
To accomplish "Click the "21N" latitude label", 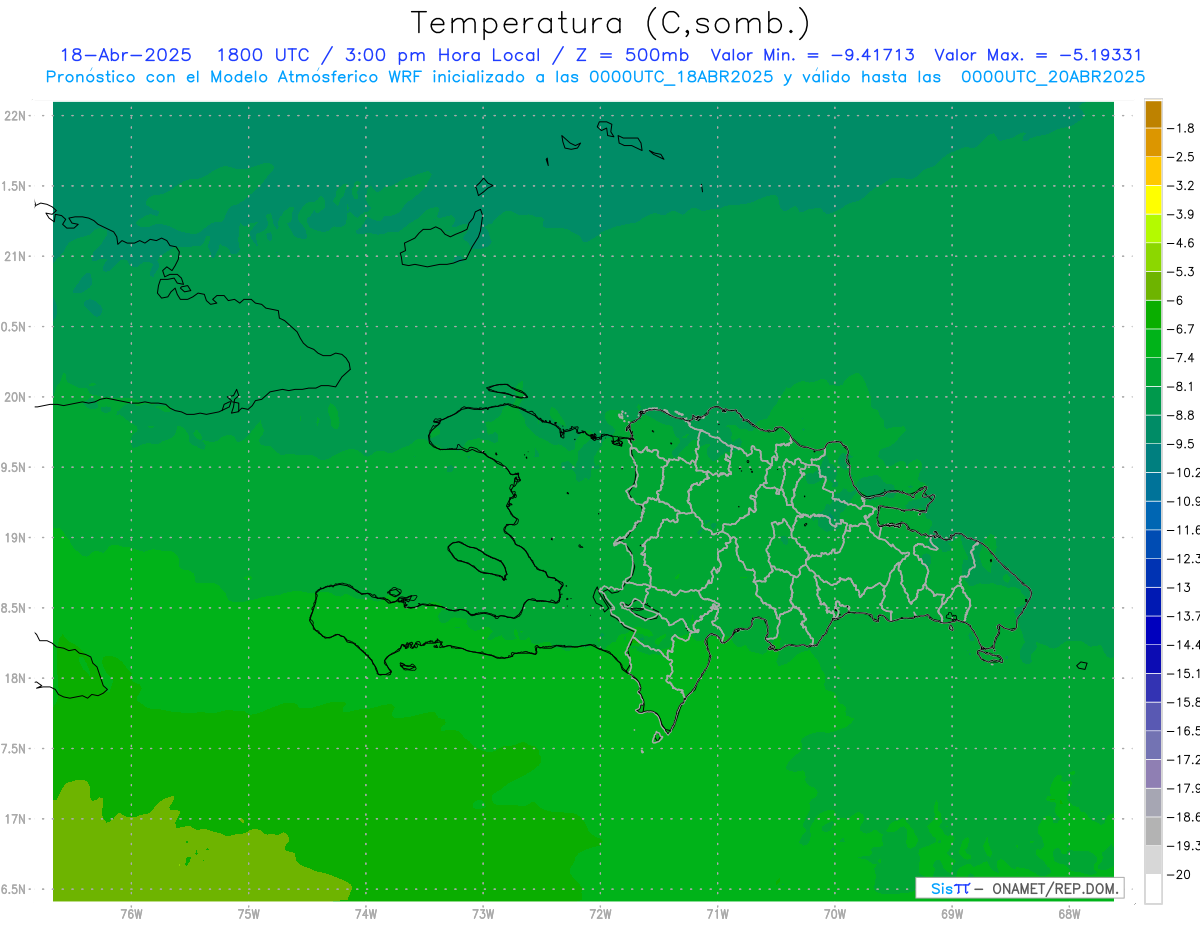I will coord(16,256).
